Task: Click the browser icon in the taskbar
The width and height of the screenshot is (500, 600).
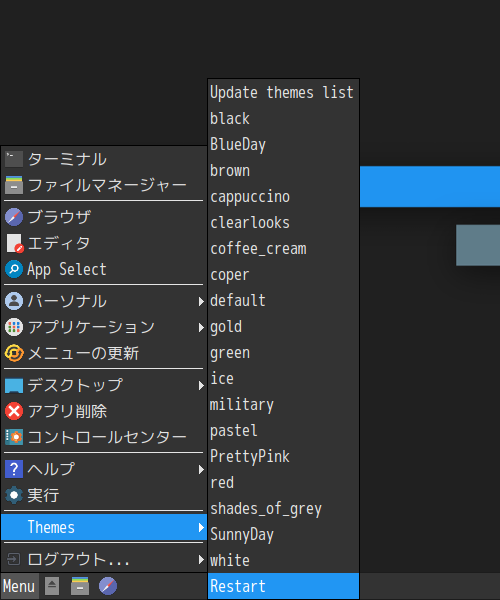Action: (x=108, y=586)
